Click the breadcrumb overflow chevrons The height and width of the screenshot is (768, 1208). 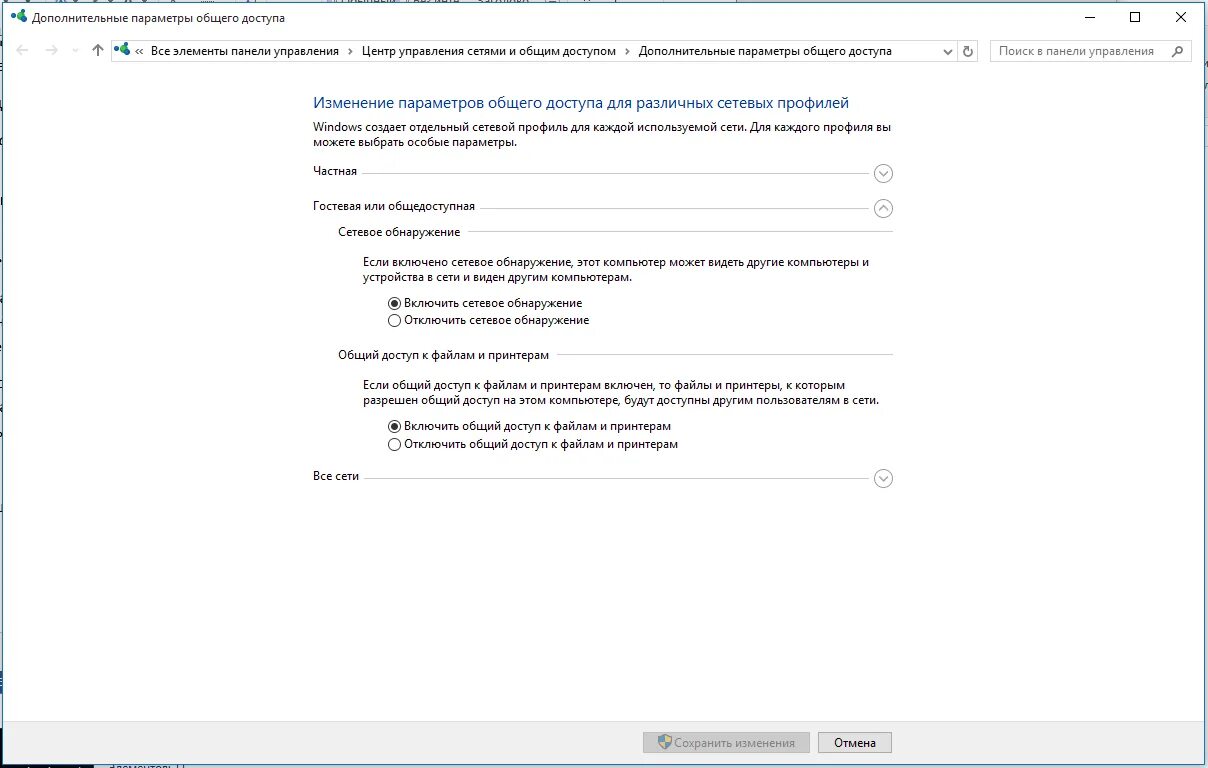point(140,51)
